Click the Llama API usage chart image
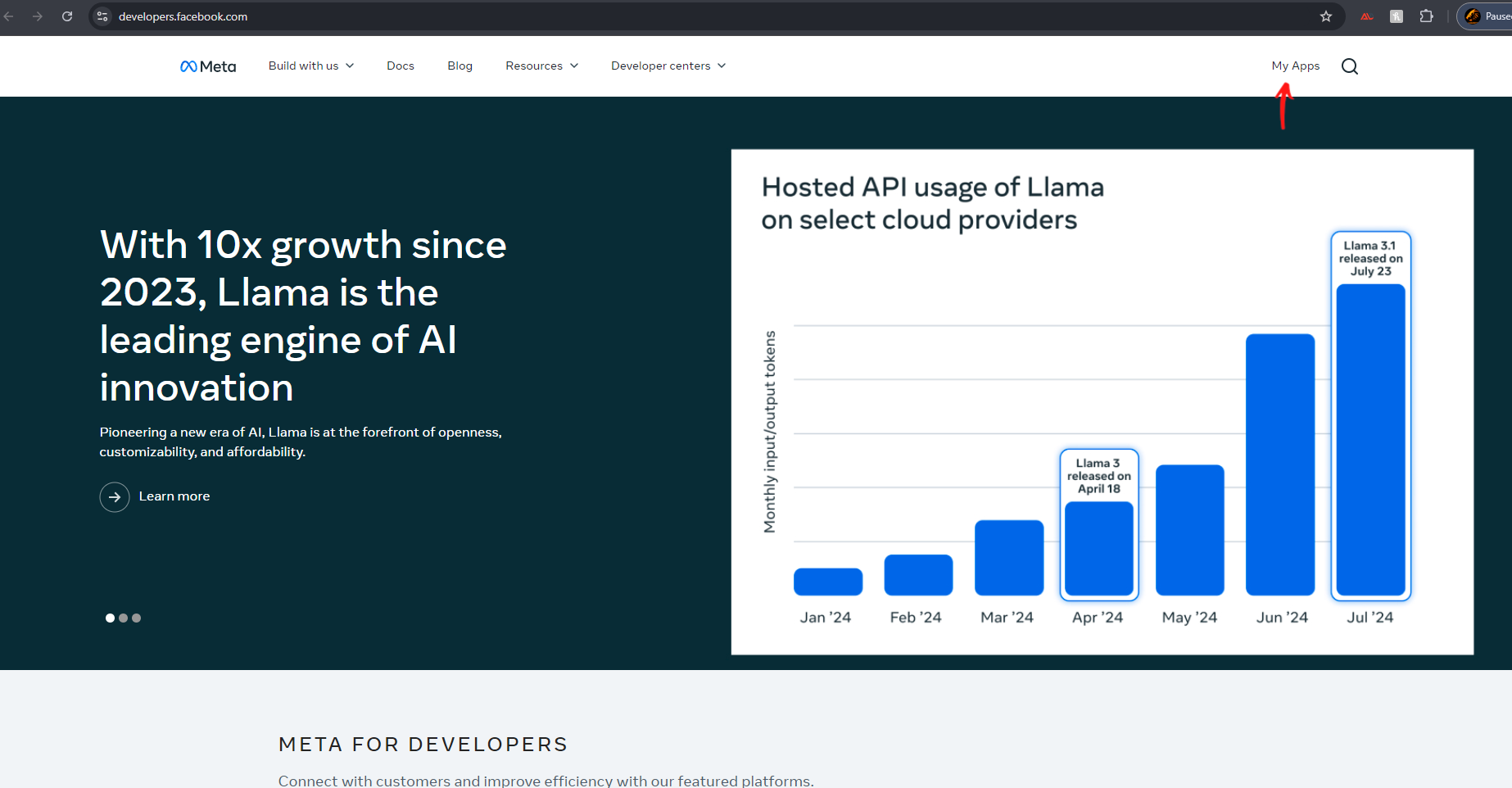 point(1102,401)
